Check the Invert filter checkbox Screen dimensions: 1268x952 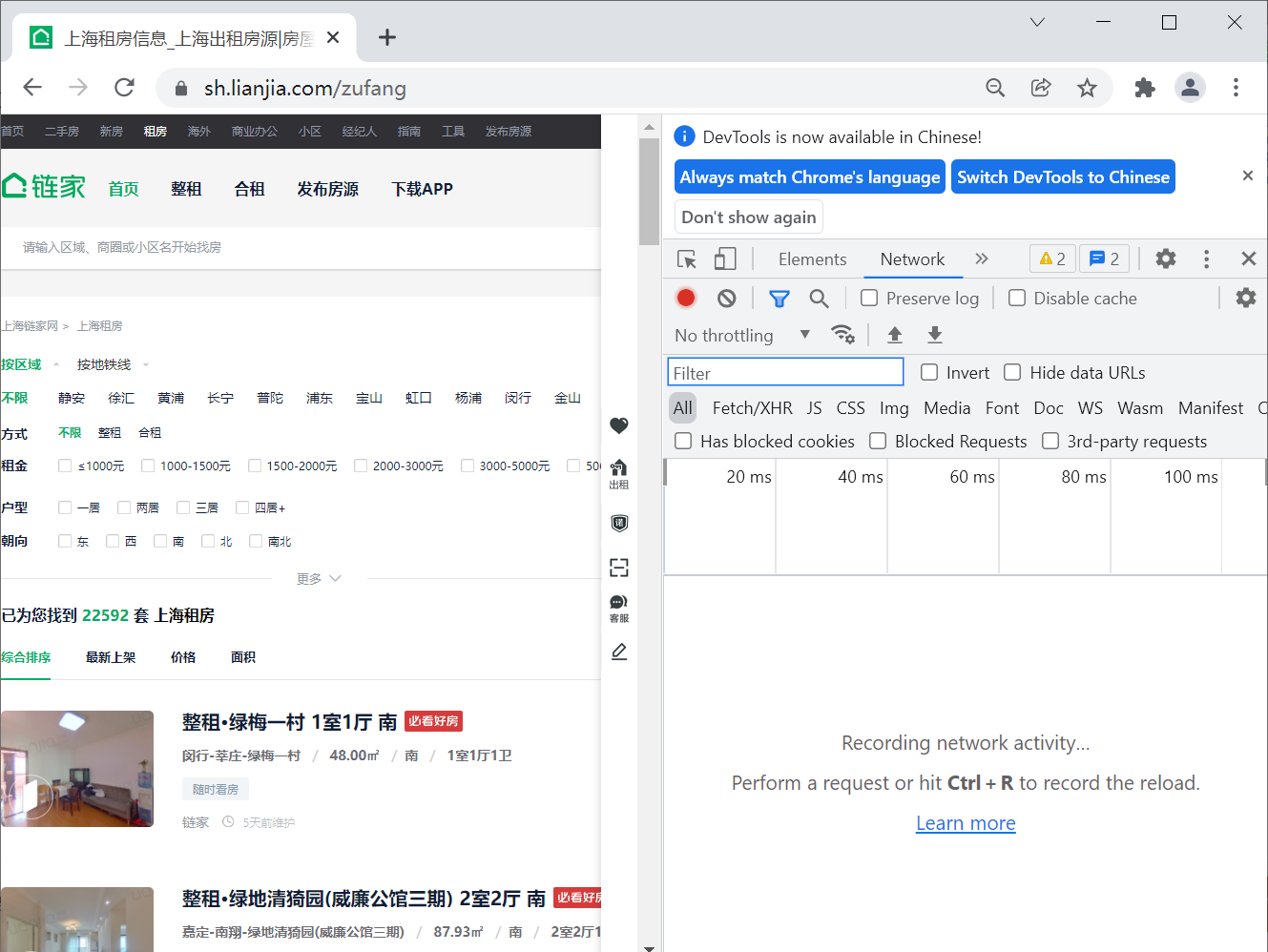click(x=929, y=372)
